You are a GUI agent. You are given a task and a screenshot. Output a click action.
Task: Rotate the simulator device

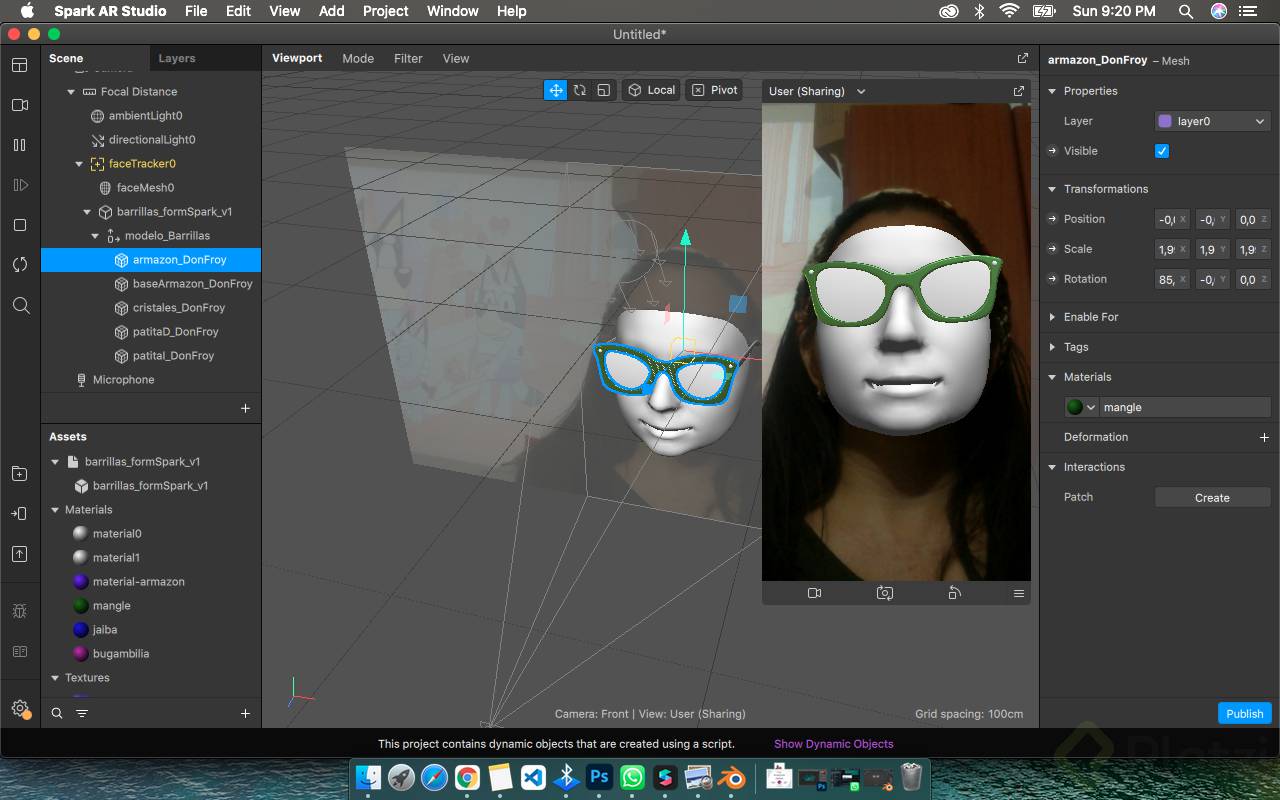(954, 593)
